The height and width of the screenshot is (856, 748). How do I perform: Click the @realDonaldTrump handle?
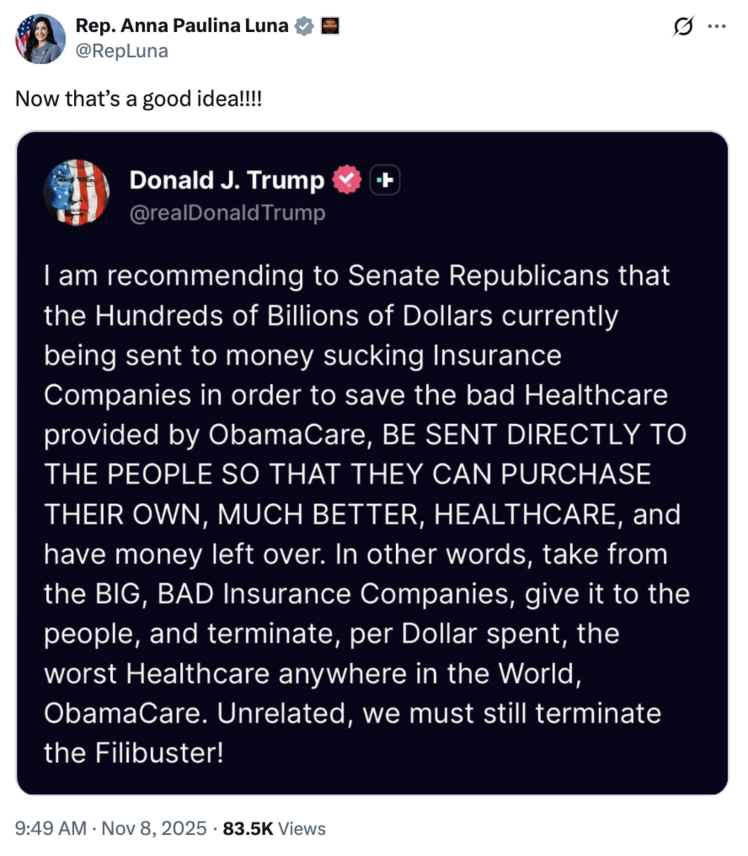(x=226, y=212)
